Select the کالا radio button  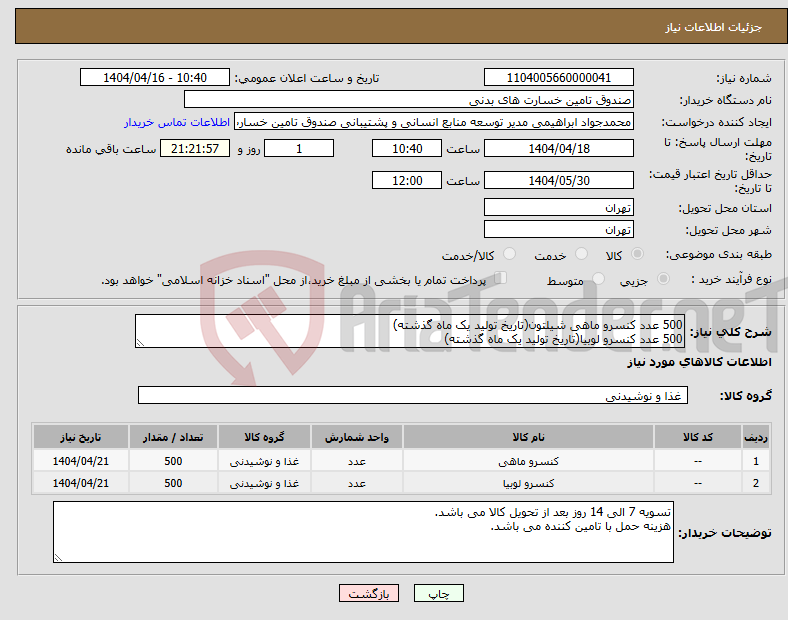pos(637,254)
